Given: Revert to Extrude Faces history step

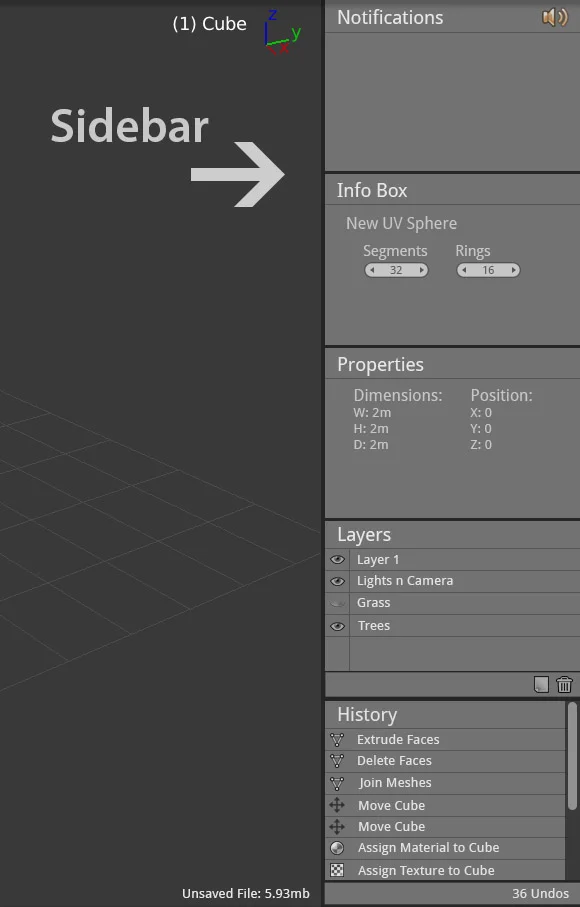Looking at the screenshot, I should pos(445,740).
